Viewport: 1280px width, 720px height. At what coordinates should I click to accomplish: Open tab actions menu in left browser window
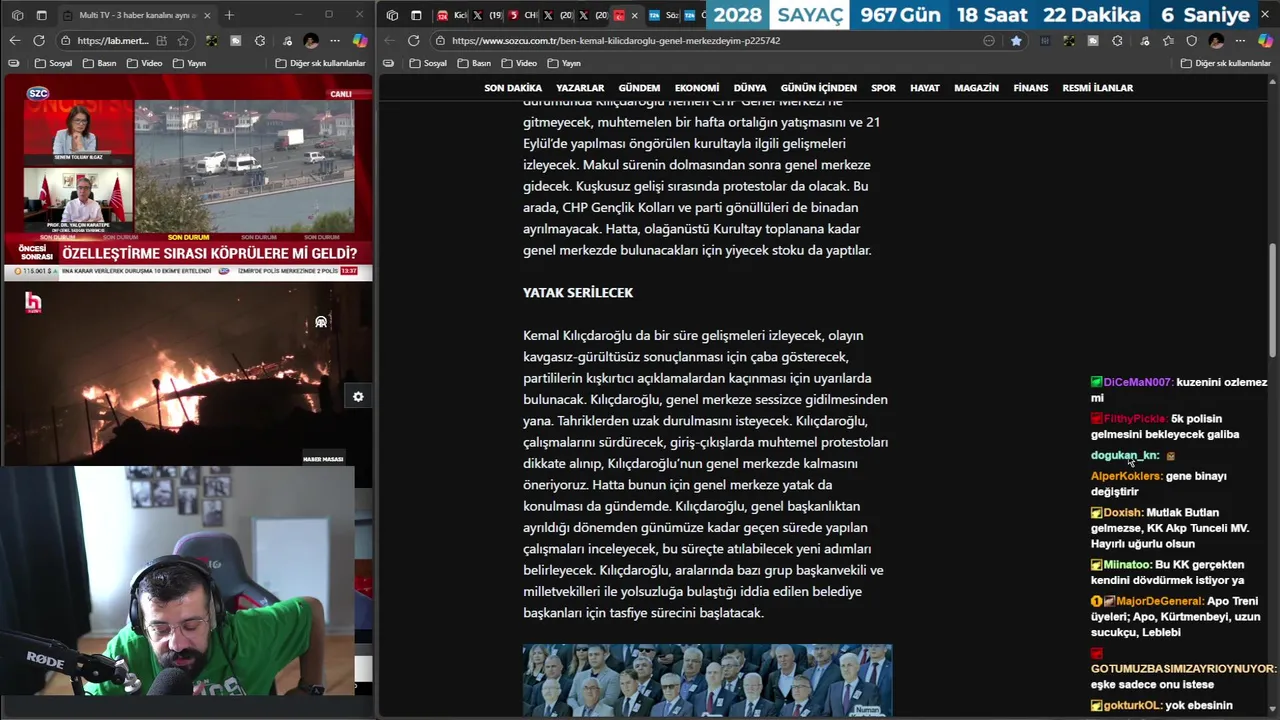41,15
